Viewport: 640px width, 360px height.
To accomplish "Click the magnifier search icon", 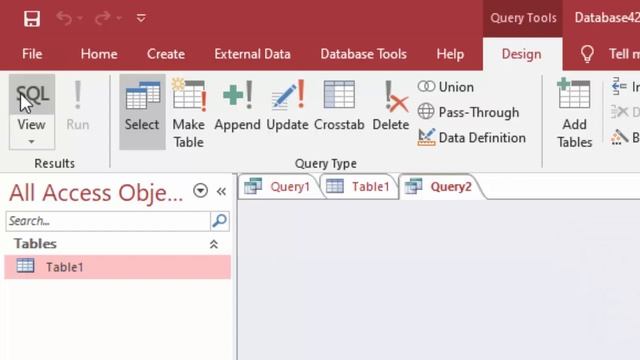I will tap(220, 221).
